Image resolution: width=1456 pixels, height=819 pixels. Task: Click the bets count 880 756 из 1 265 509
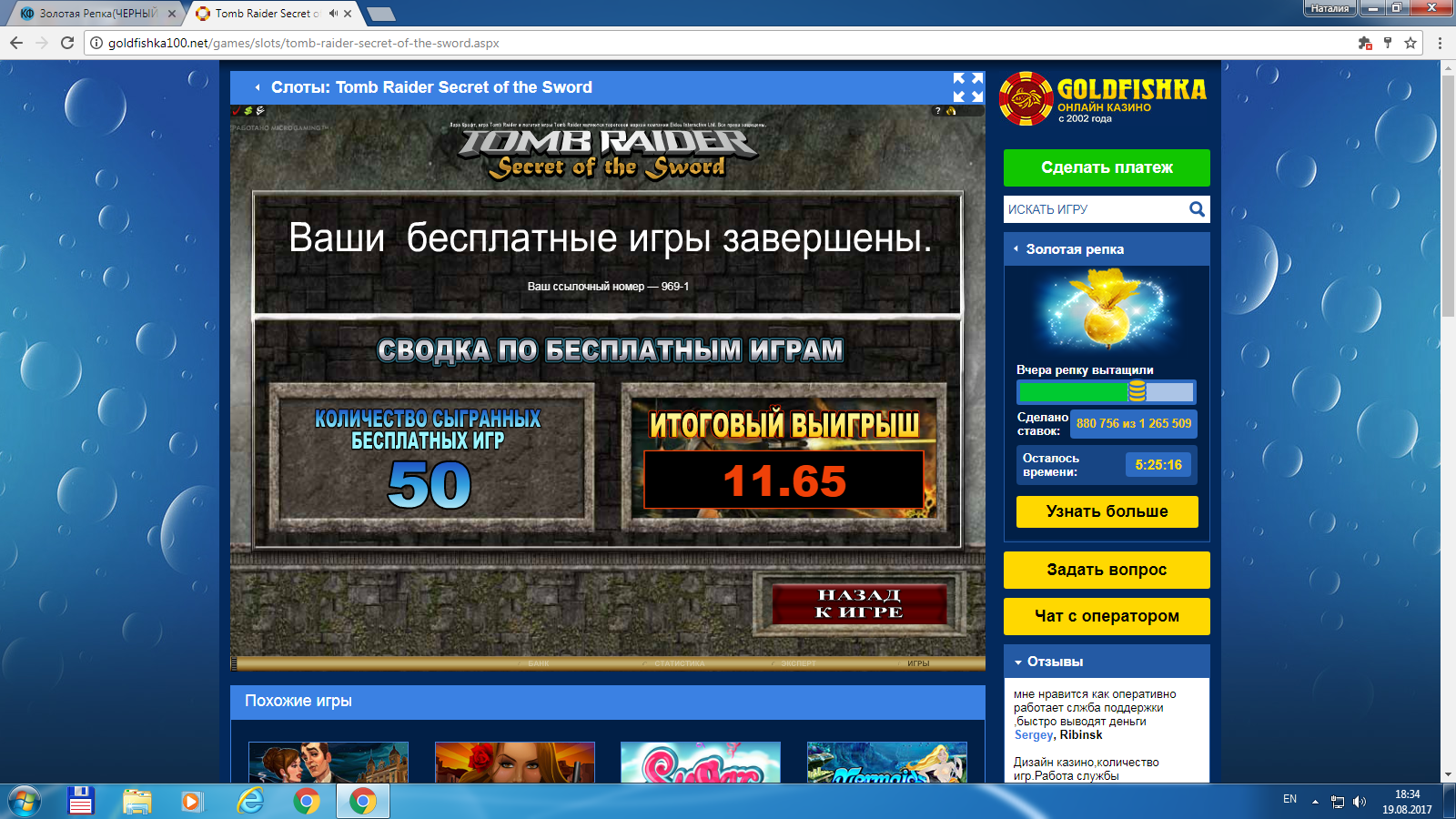1134,423
